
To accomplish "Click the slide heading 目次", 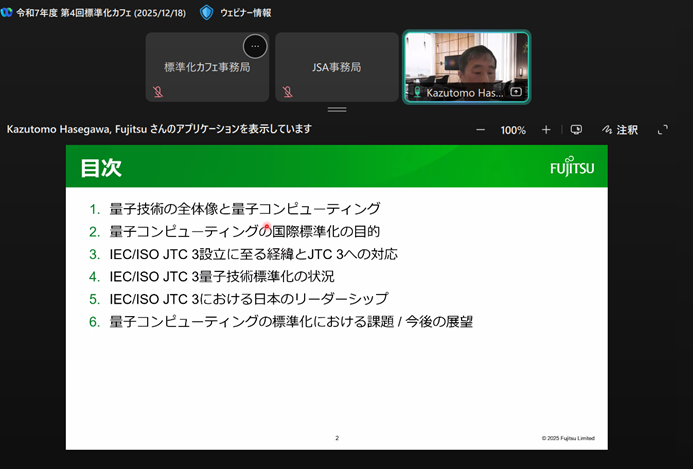I will [101, 168].
